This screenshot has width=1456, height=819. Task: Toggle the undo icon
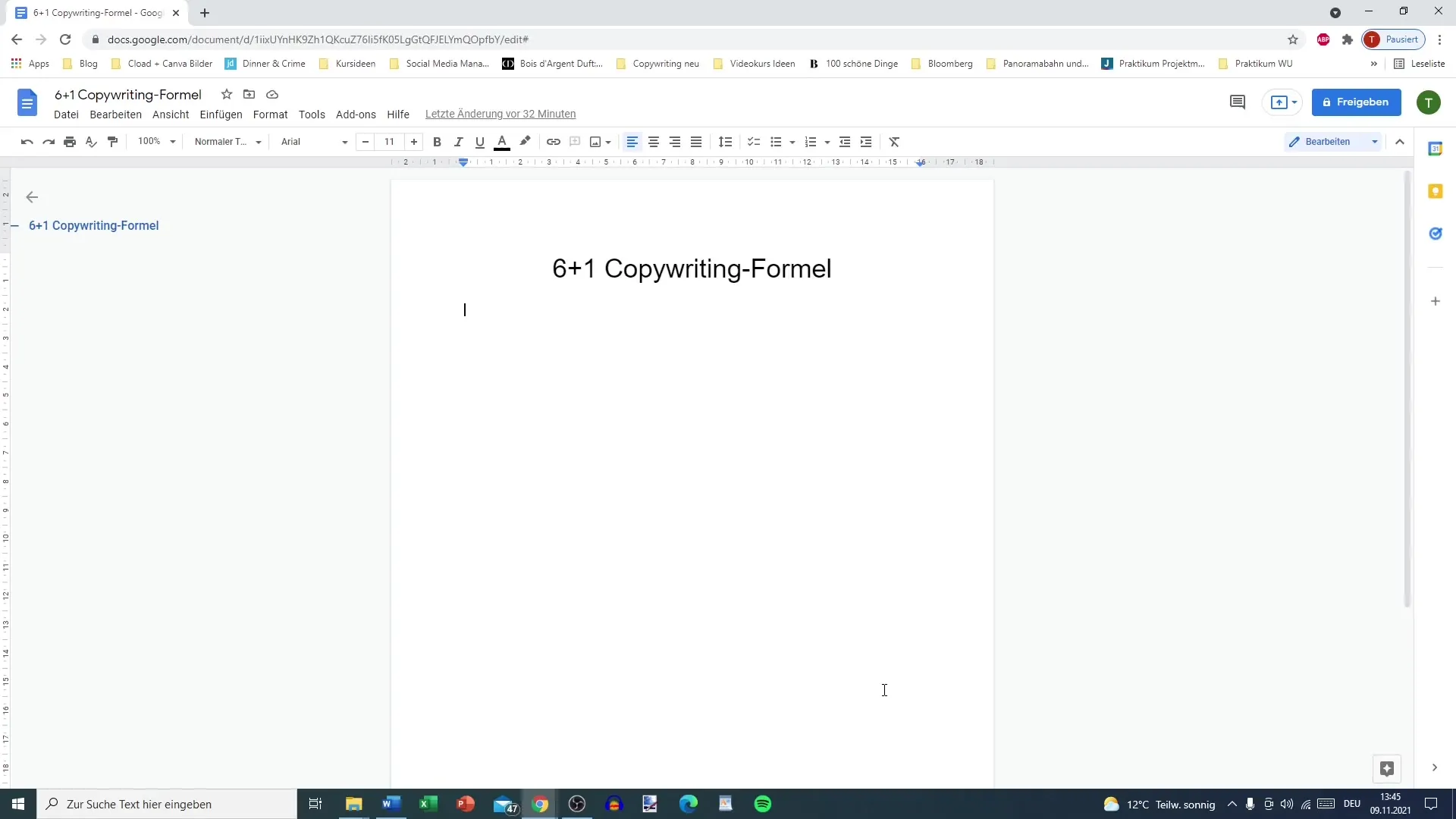pos(27,141)
